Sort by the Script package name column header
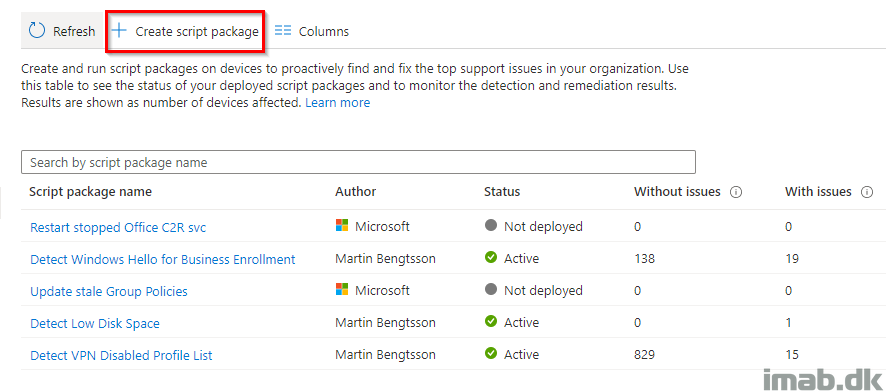Image resolution: width=886 pixels, height=392 pixels. click(x=90, y=191)
